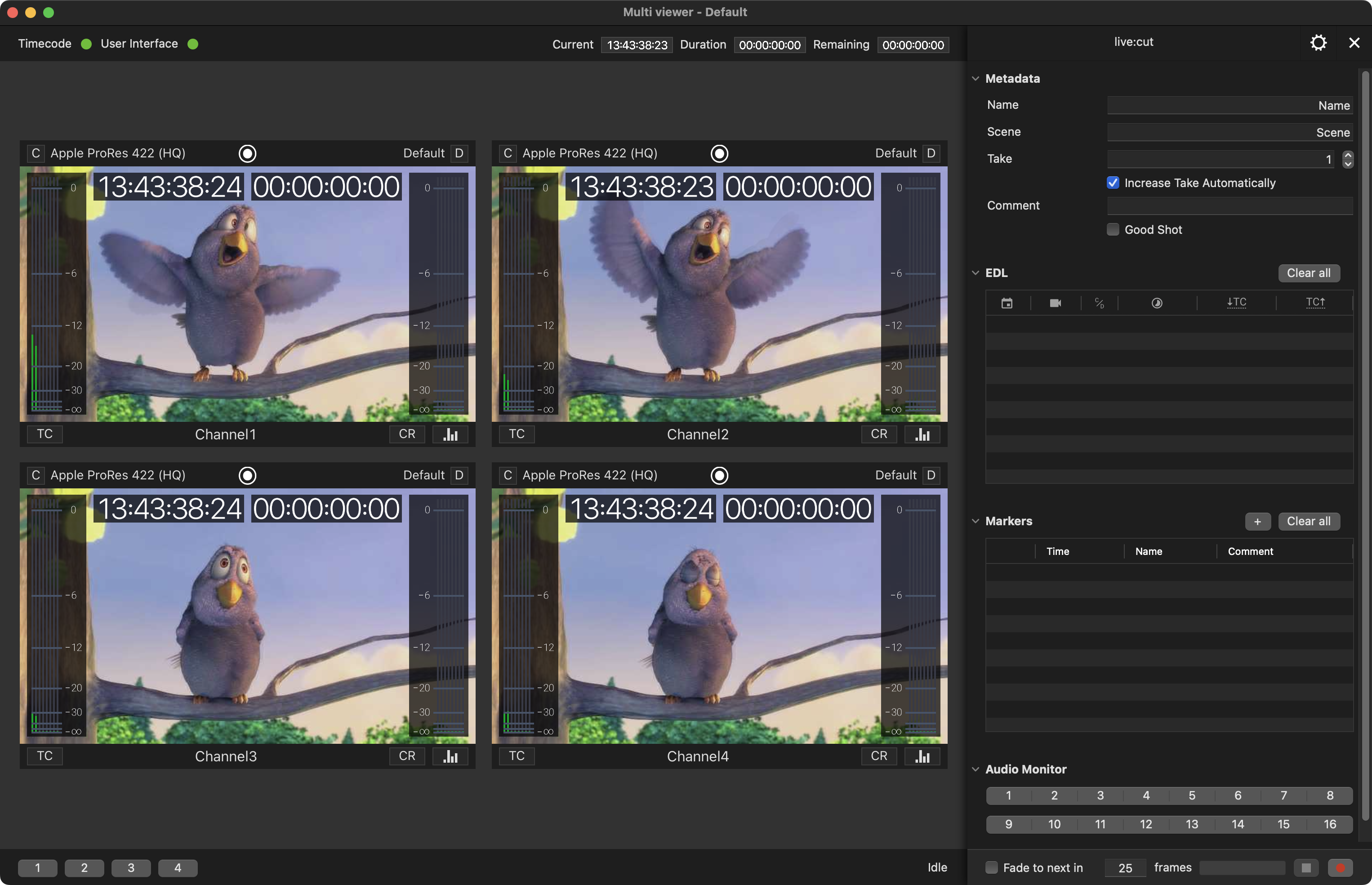Switch to channel 1 using bottom button
1372x885 pixels.
pos(38,868)
